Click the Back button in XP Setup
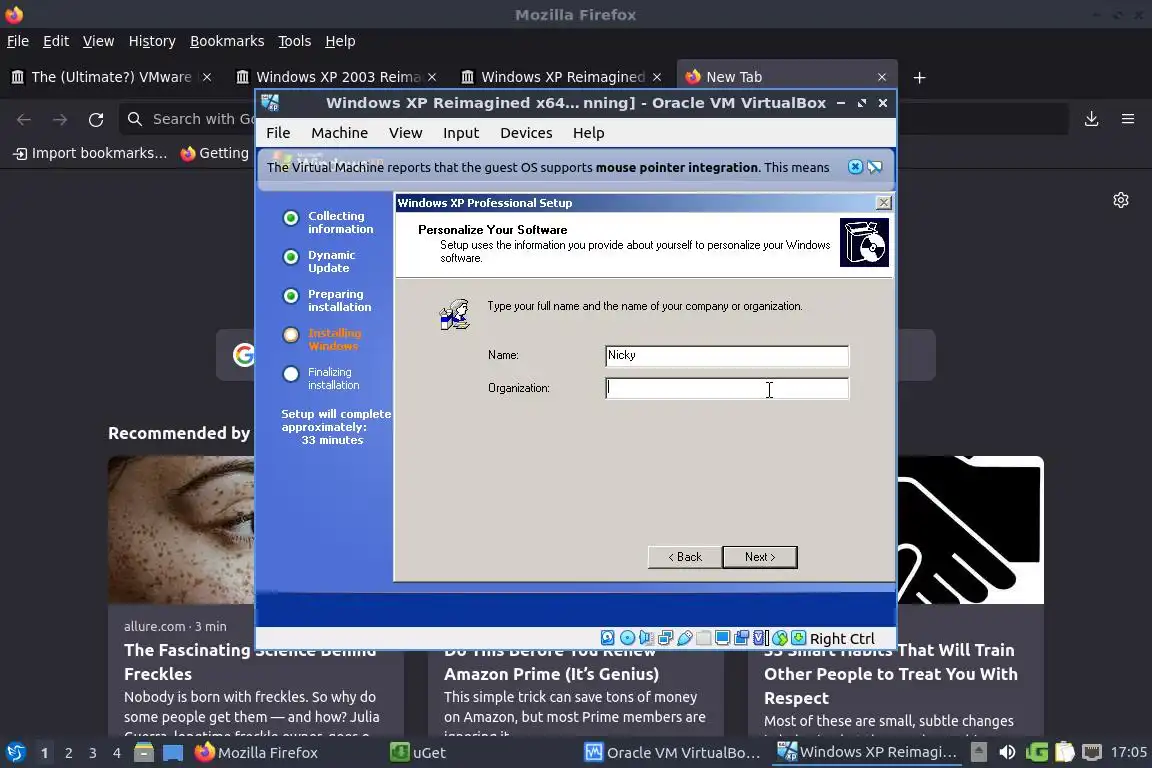Viewport: 1152px width, 768px height. (685, 557)
